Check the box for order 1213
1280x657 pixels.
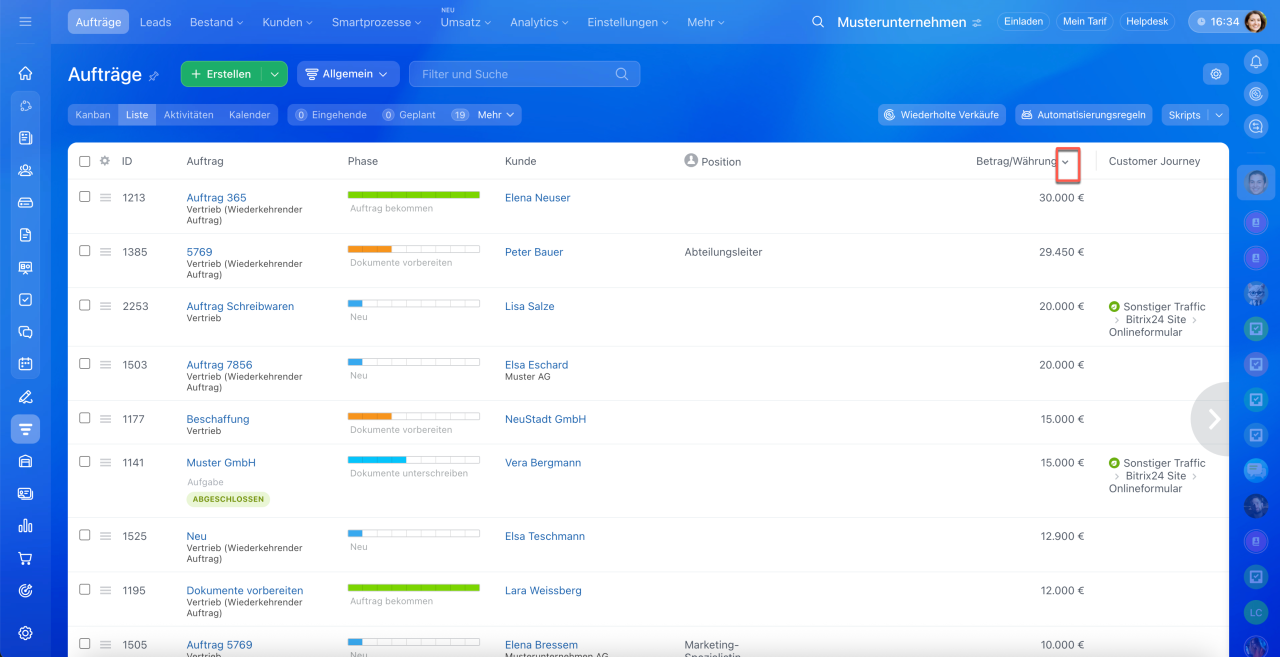pos(85,197)
